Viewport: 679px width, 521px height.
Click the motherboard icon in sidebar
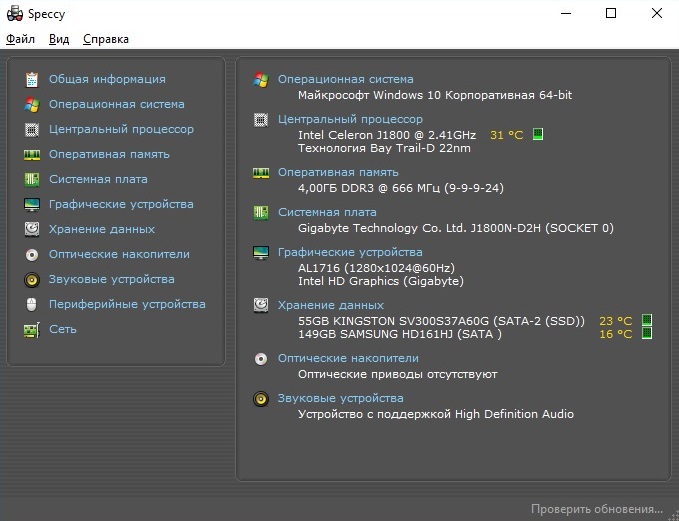(32, 179)
